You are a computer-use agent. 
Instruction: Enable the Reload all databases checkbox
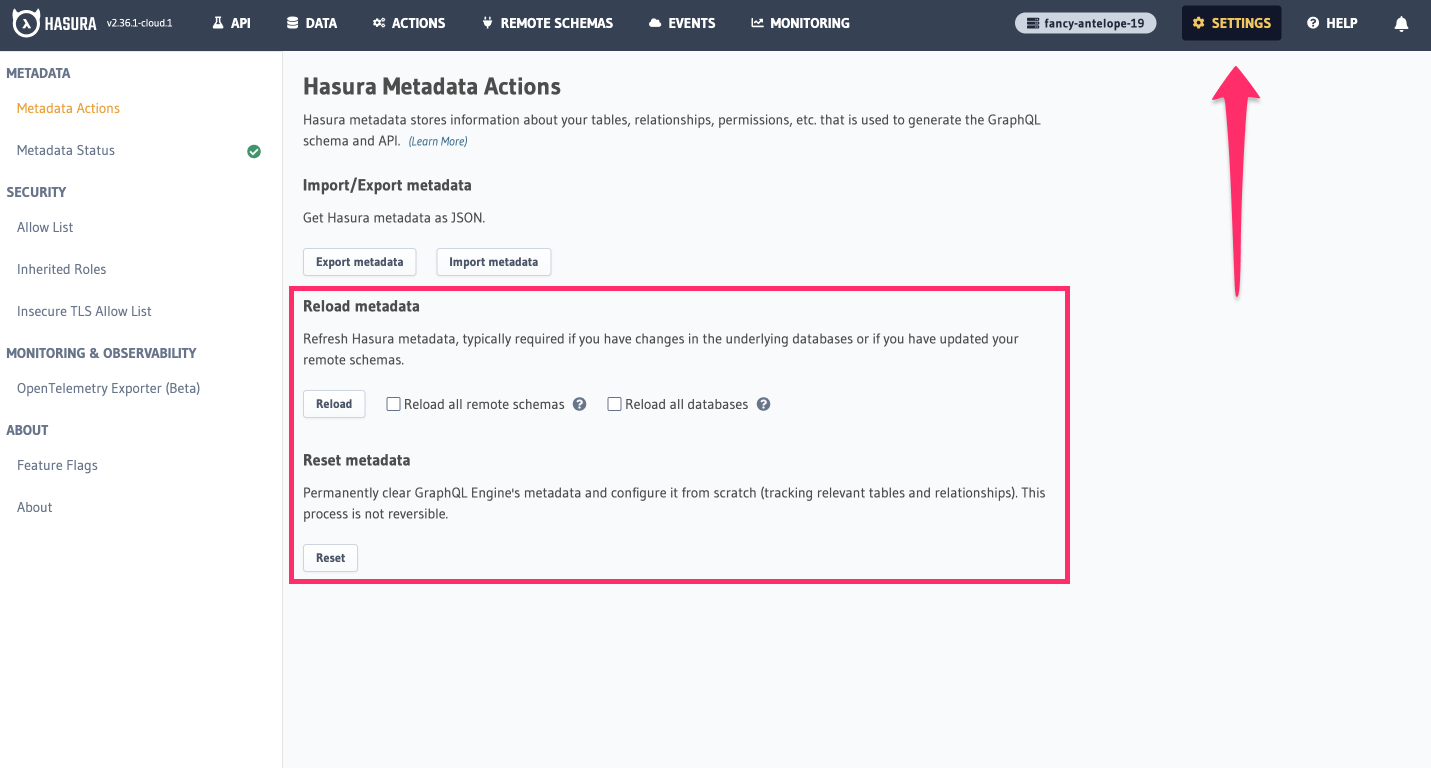click(614, 404)
